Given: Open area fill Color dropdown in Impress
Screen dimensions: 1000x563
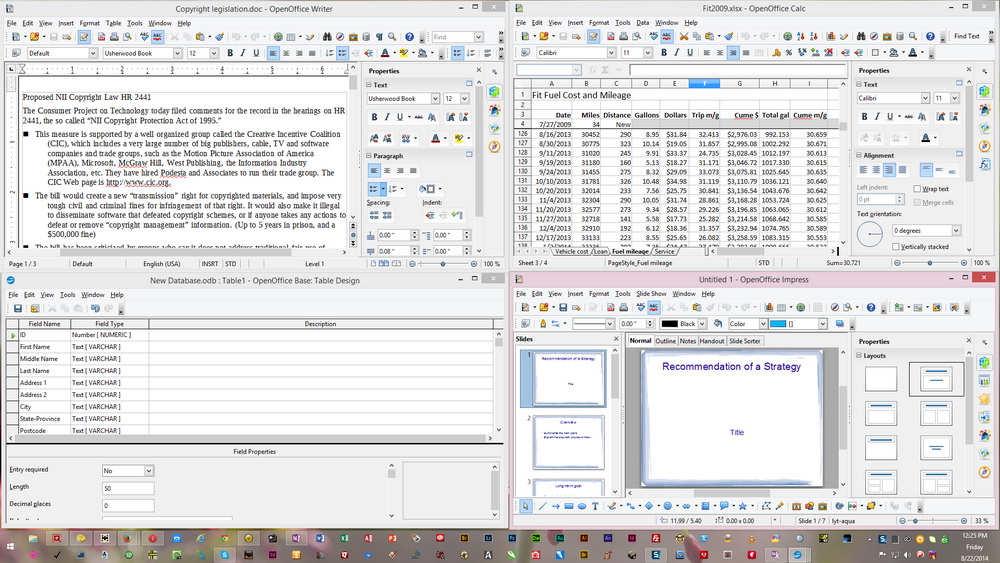Looking at the screenshot, I should coord(763,324).
